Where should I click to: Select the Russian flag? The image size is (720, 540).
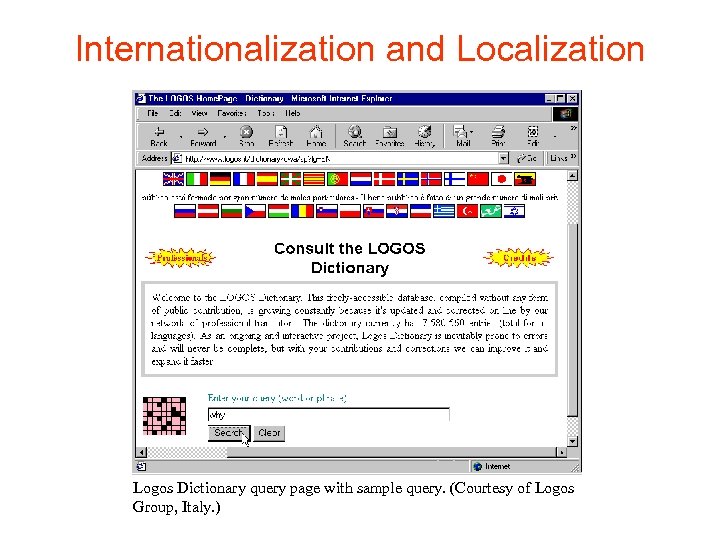pyautogui.click(x=185, y=211)
